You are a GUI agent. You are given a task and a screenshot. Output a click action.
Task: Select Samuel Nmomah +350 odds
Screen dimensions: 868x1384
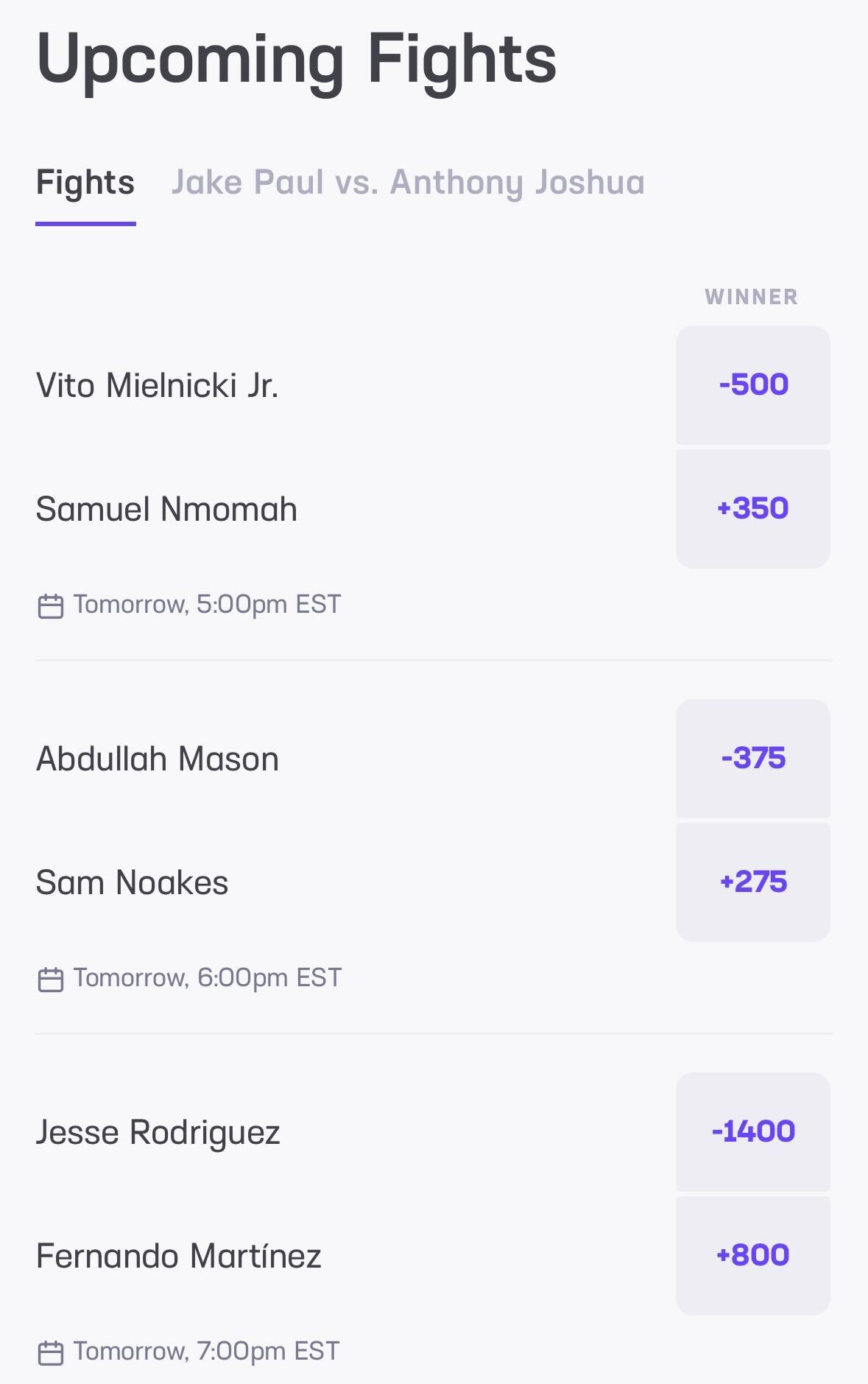pos(752,508)
